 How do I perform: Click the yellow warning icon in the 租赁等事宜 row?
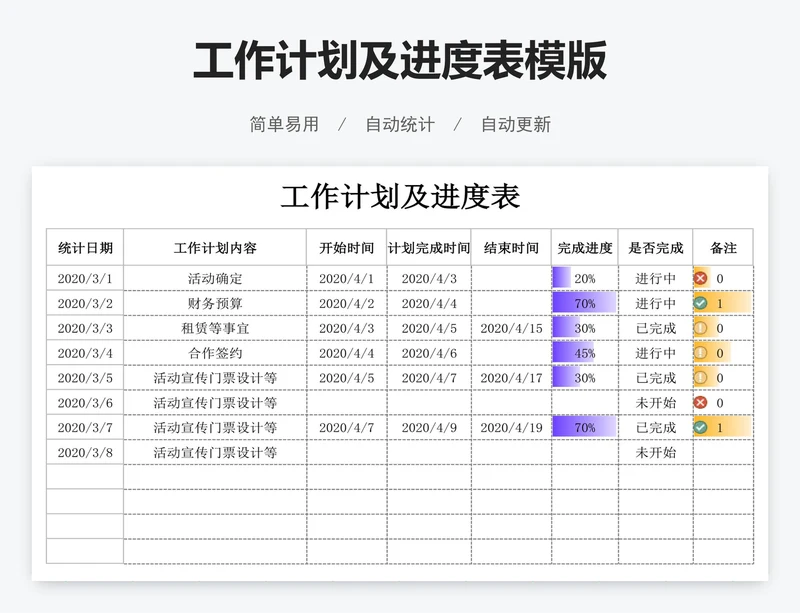(701, 328)
